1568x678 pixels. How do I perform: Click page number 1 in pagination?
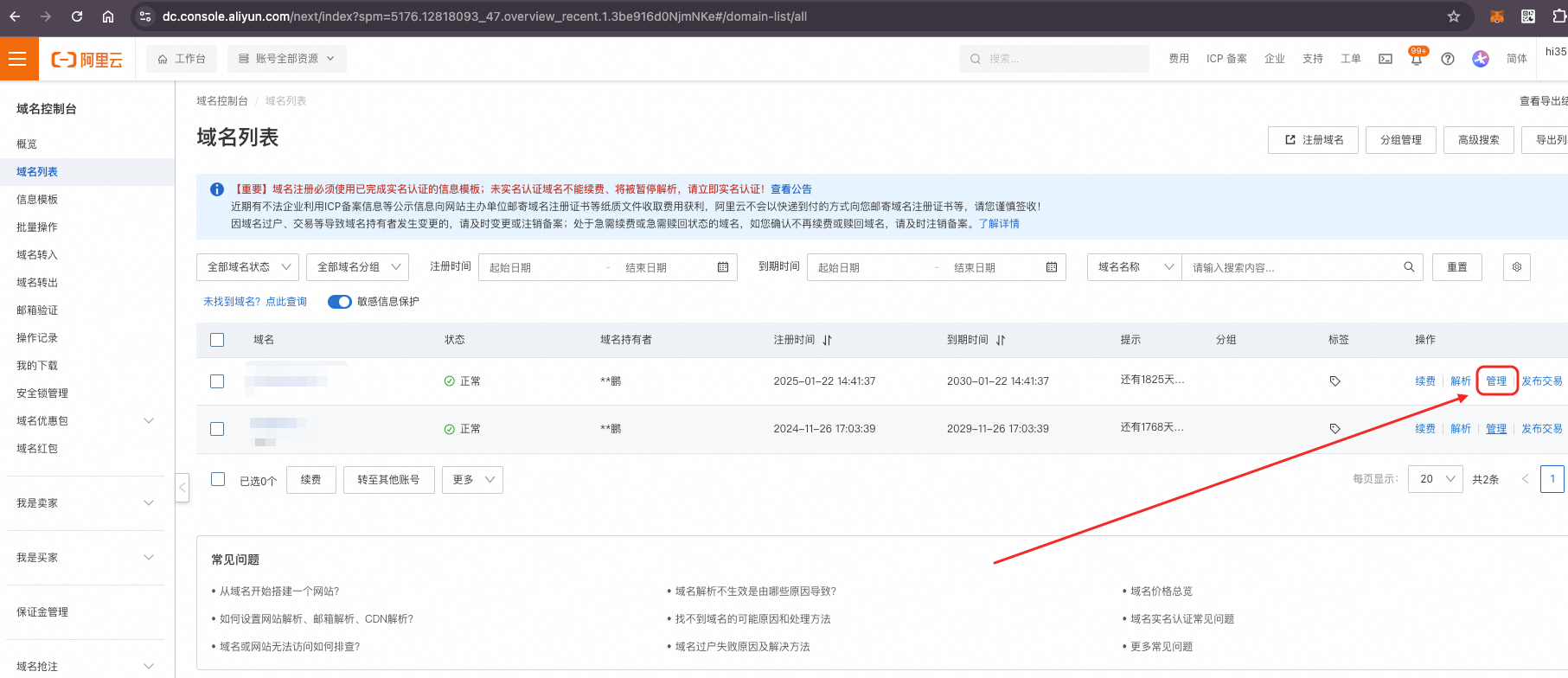1552,479
